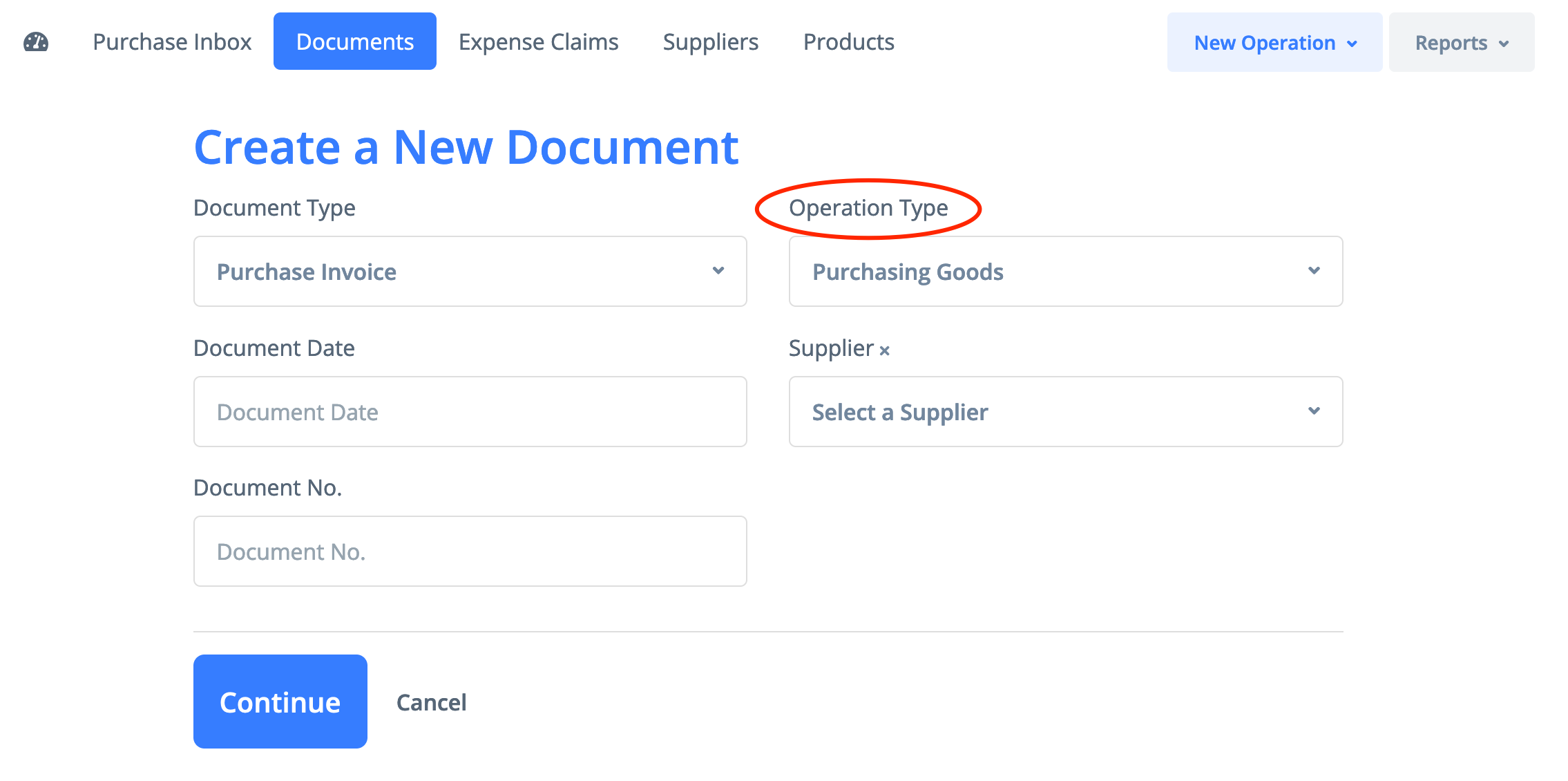Image resolution: width=1568 pixels, height=781 pixels.
Task: Click the Cancel link
Action: coord(432,702)
